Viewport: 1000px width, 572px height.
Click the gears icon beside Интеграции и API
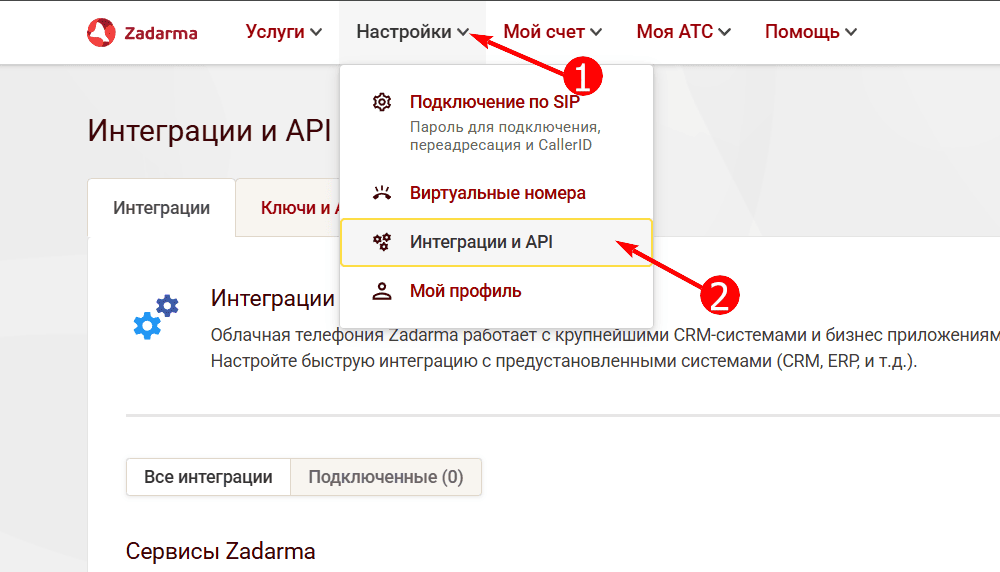381,242
